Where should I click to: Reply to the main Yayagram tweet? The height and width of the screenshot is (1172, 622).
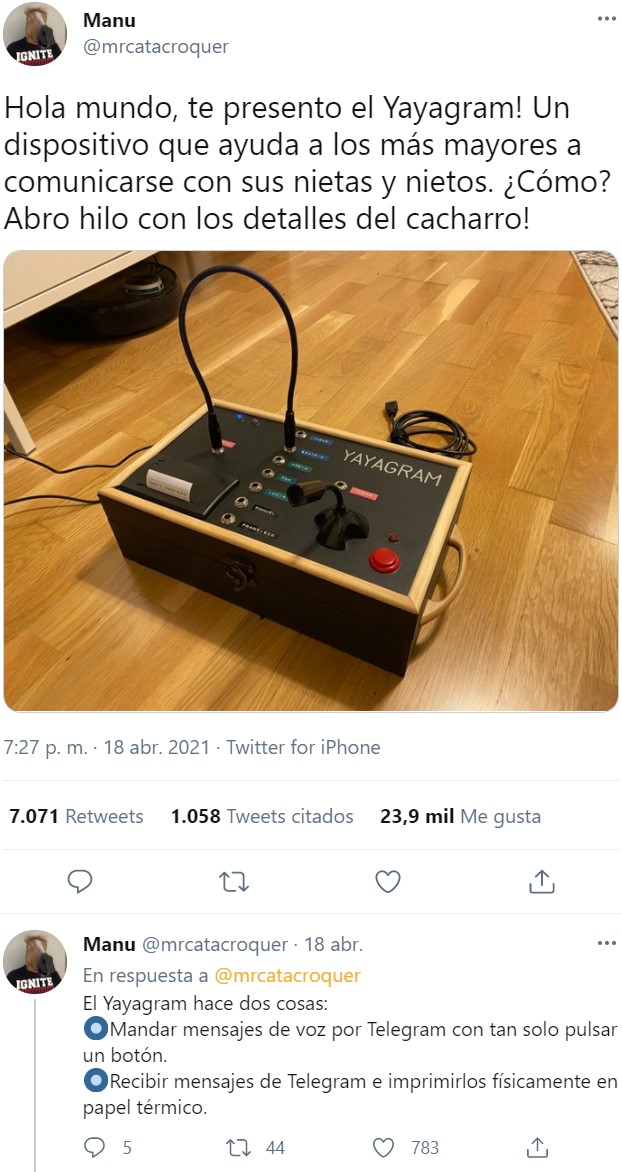(80, 882)
